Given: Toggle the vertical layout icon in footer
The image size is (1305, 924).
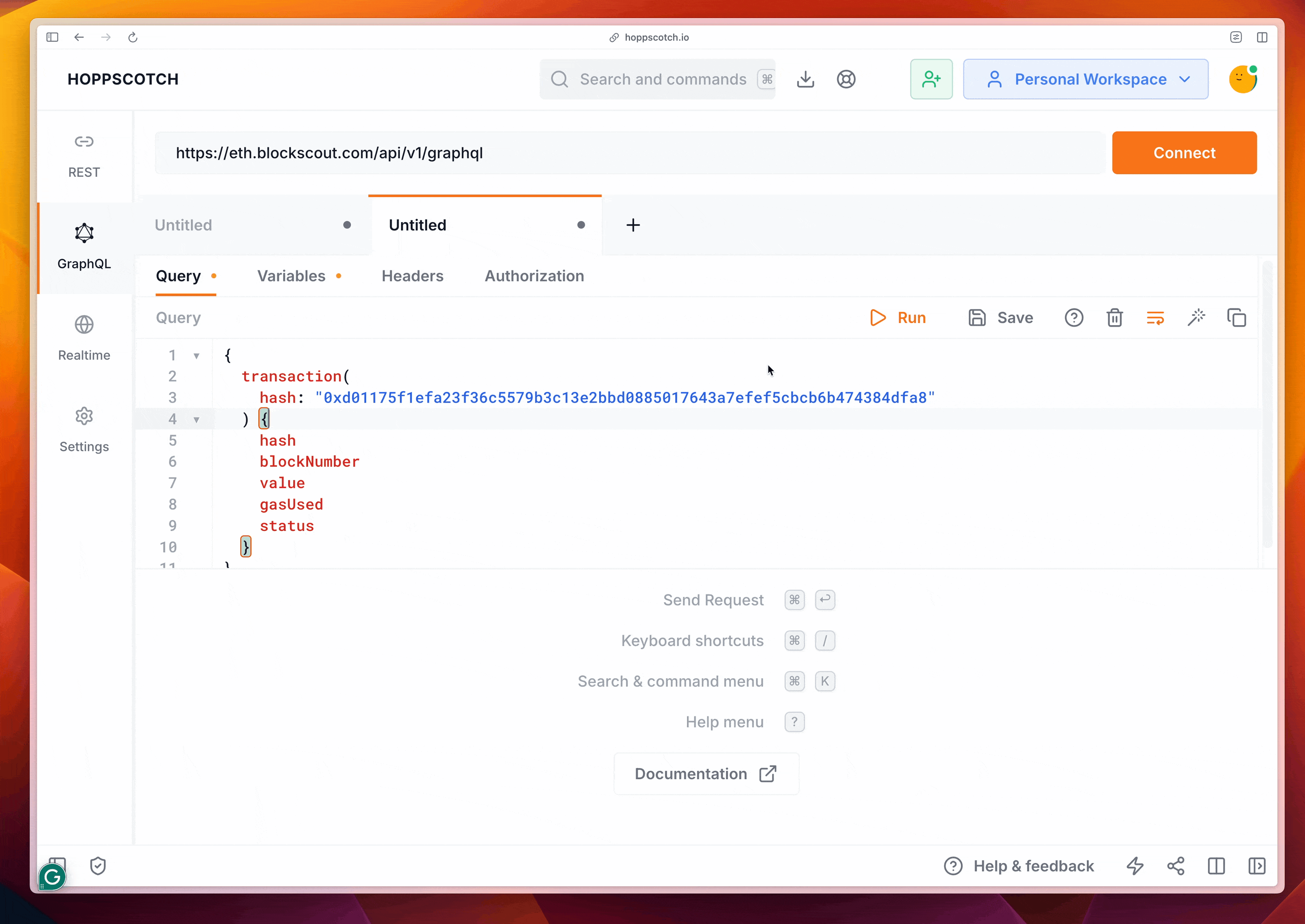Looking at the screenshot, I should pos(1216,865).
